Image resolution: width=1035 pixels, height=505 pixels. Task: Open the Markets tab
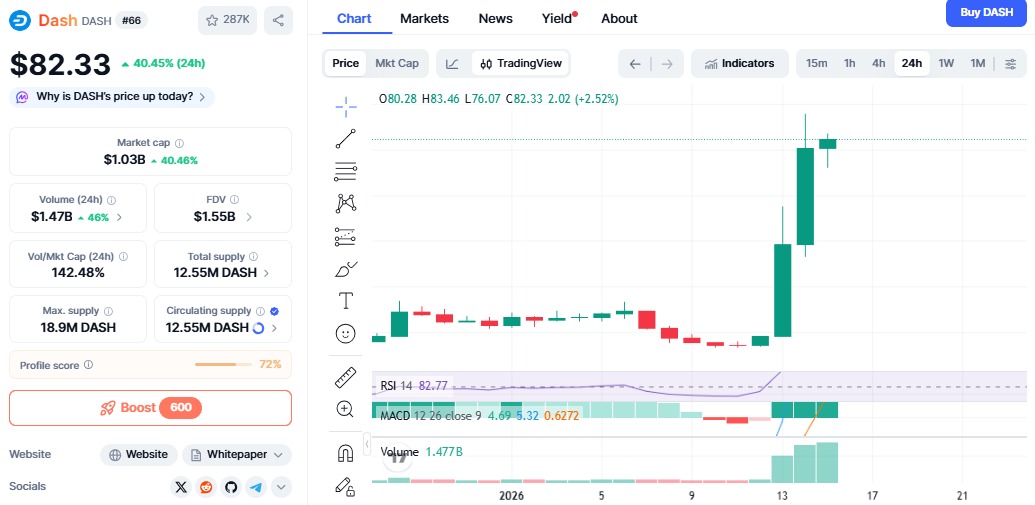(x=424, y=18)
